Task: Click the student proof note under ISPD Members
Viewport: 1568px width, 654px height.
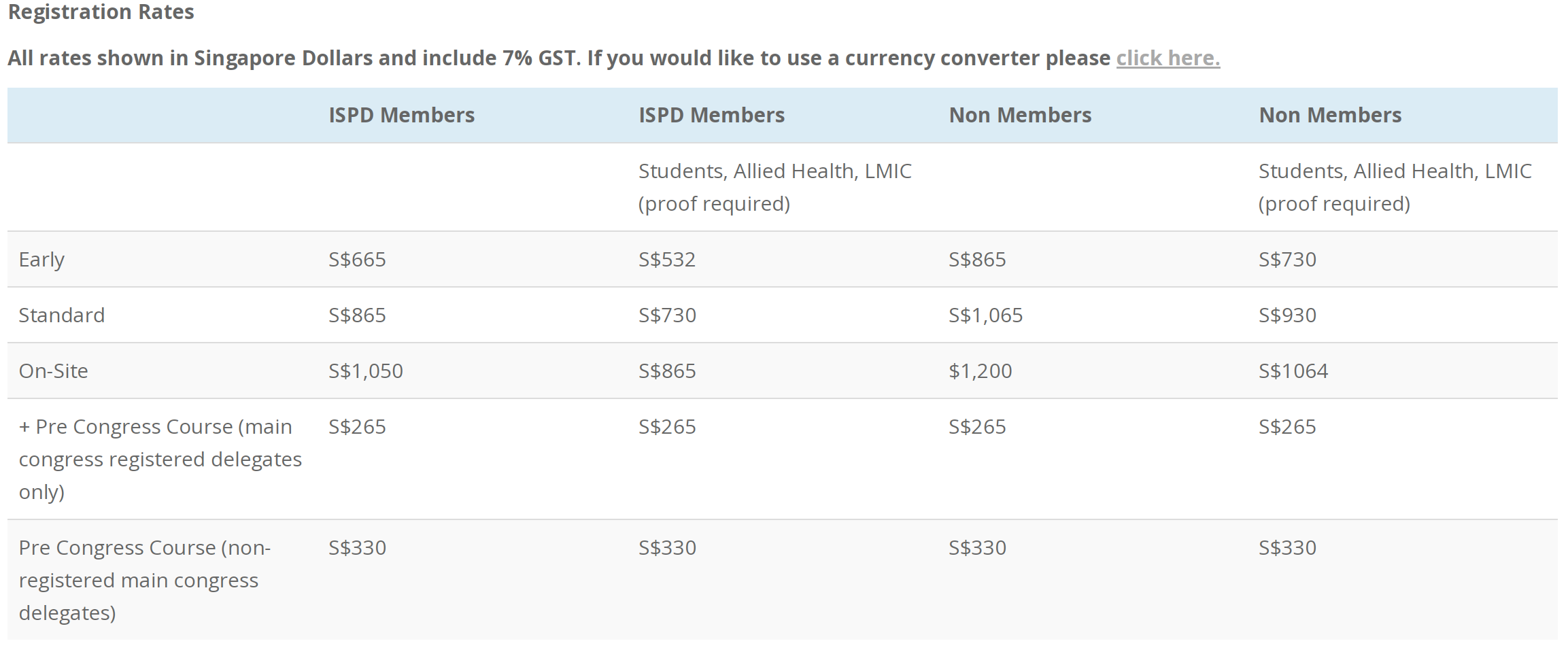Action: coord(774,187)
